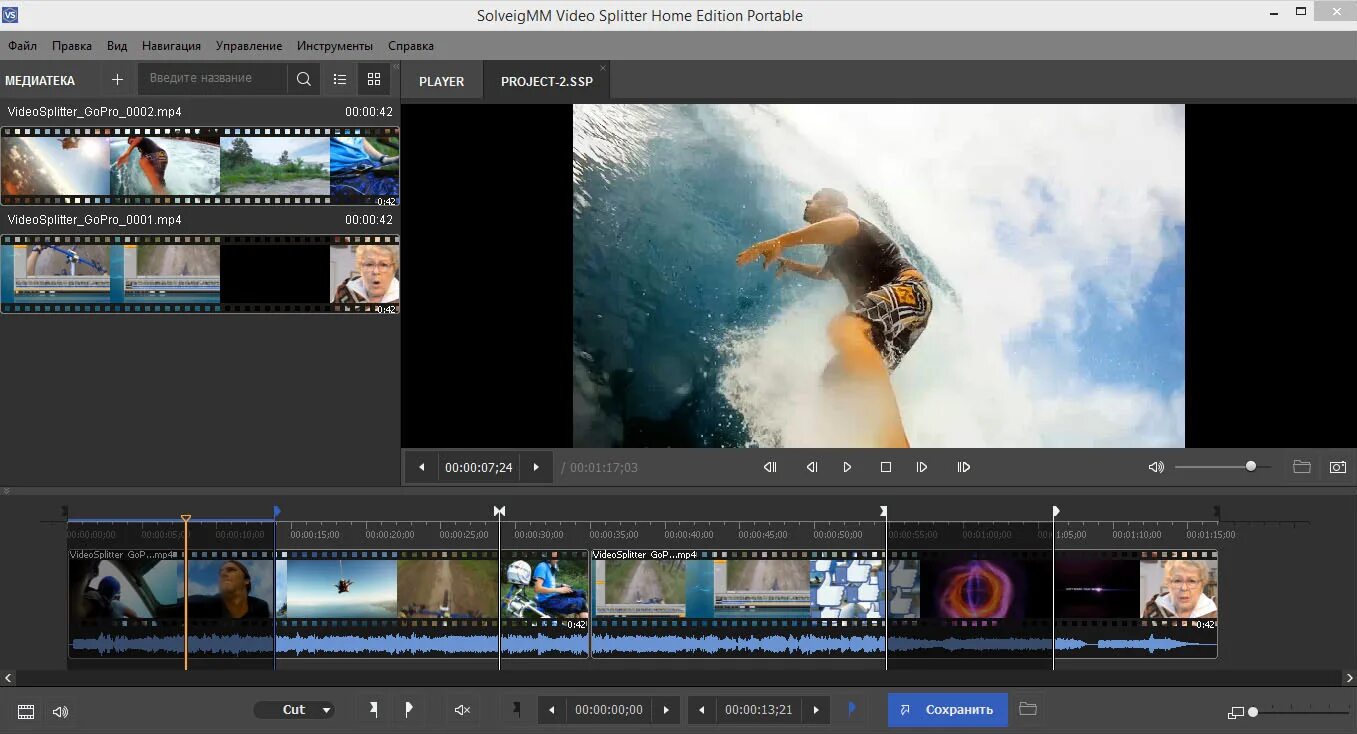1357x734 pixels.
Task: Open the Файл menu
Action: click(22, 46)
